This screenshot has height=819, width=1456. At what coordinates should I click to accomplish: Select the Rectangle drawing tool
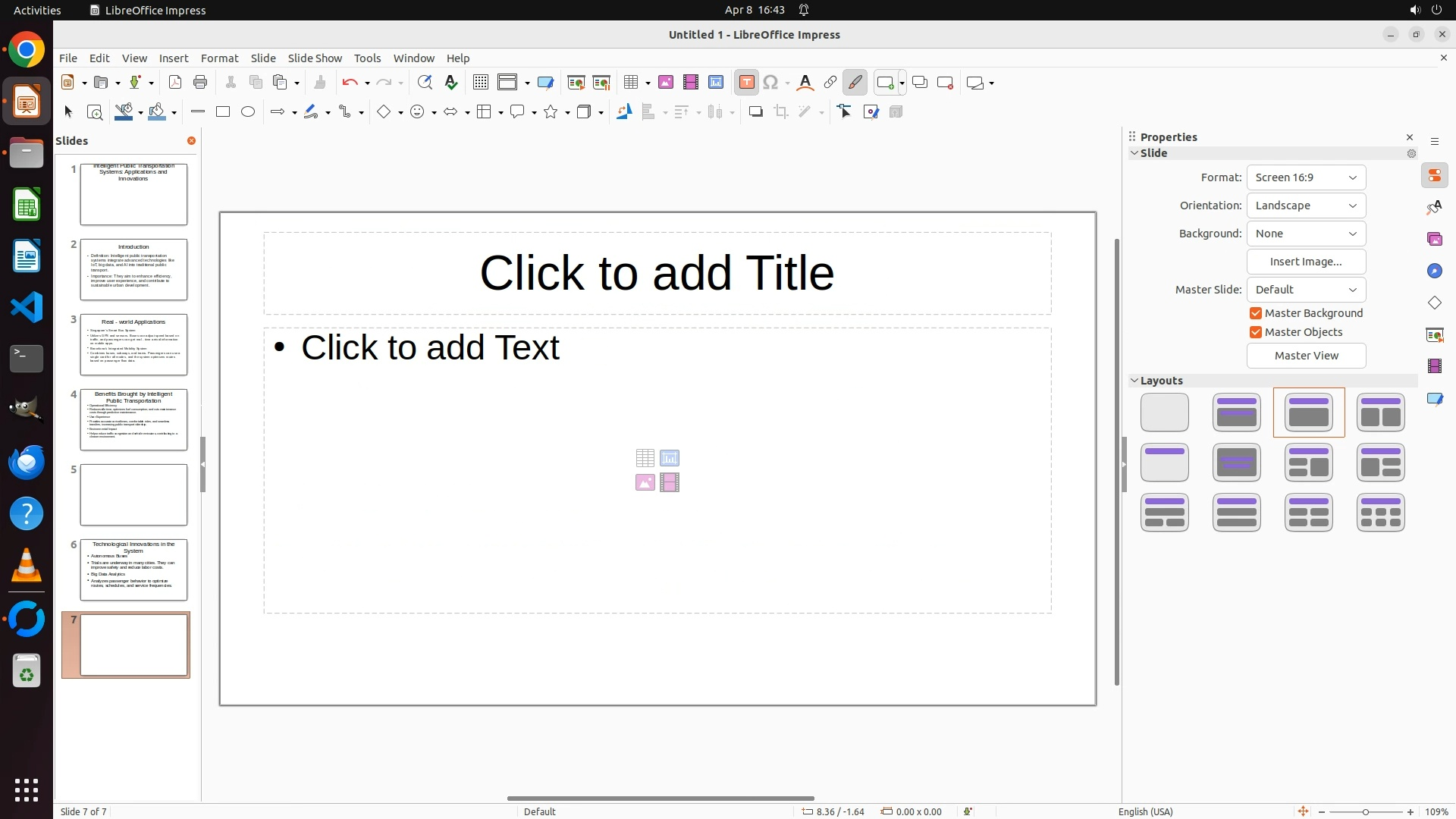pos(223,112)
